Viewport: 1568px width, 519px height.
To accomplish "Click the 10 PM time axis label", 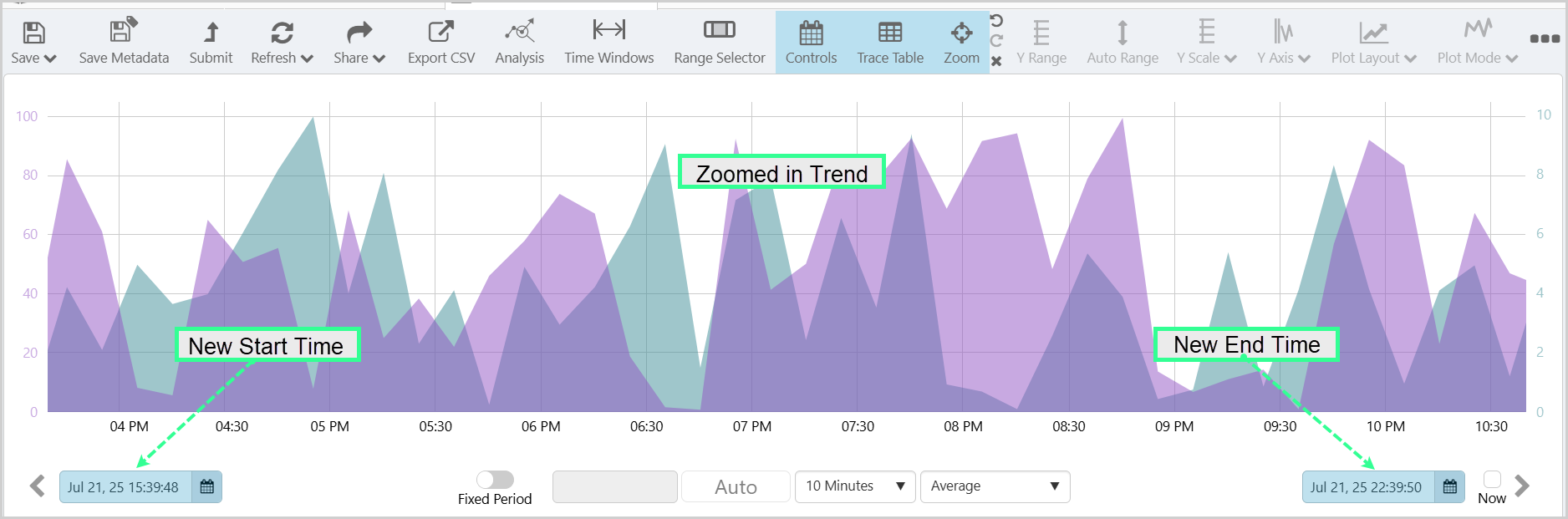I will (x=1385, y=426).
